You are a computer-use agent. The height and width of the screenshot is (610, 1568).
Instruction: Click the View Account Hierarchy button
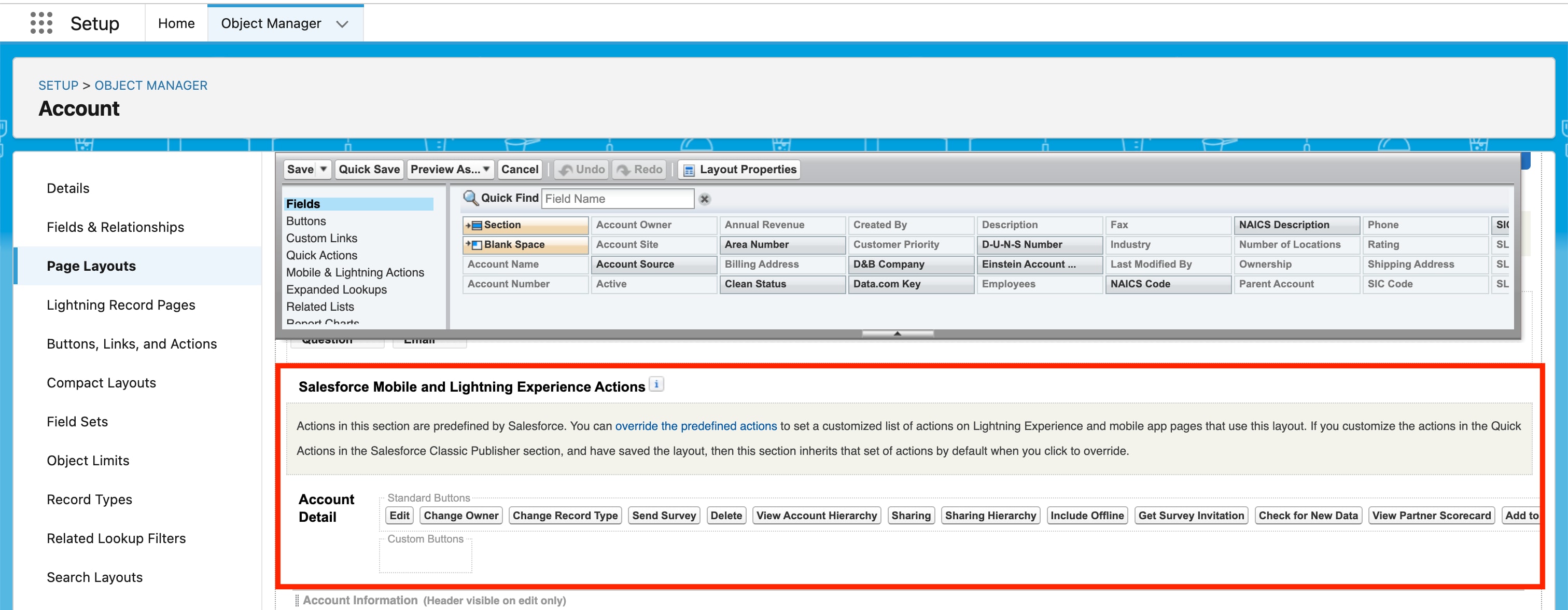816,516
